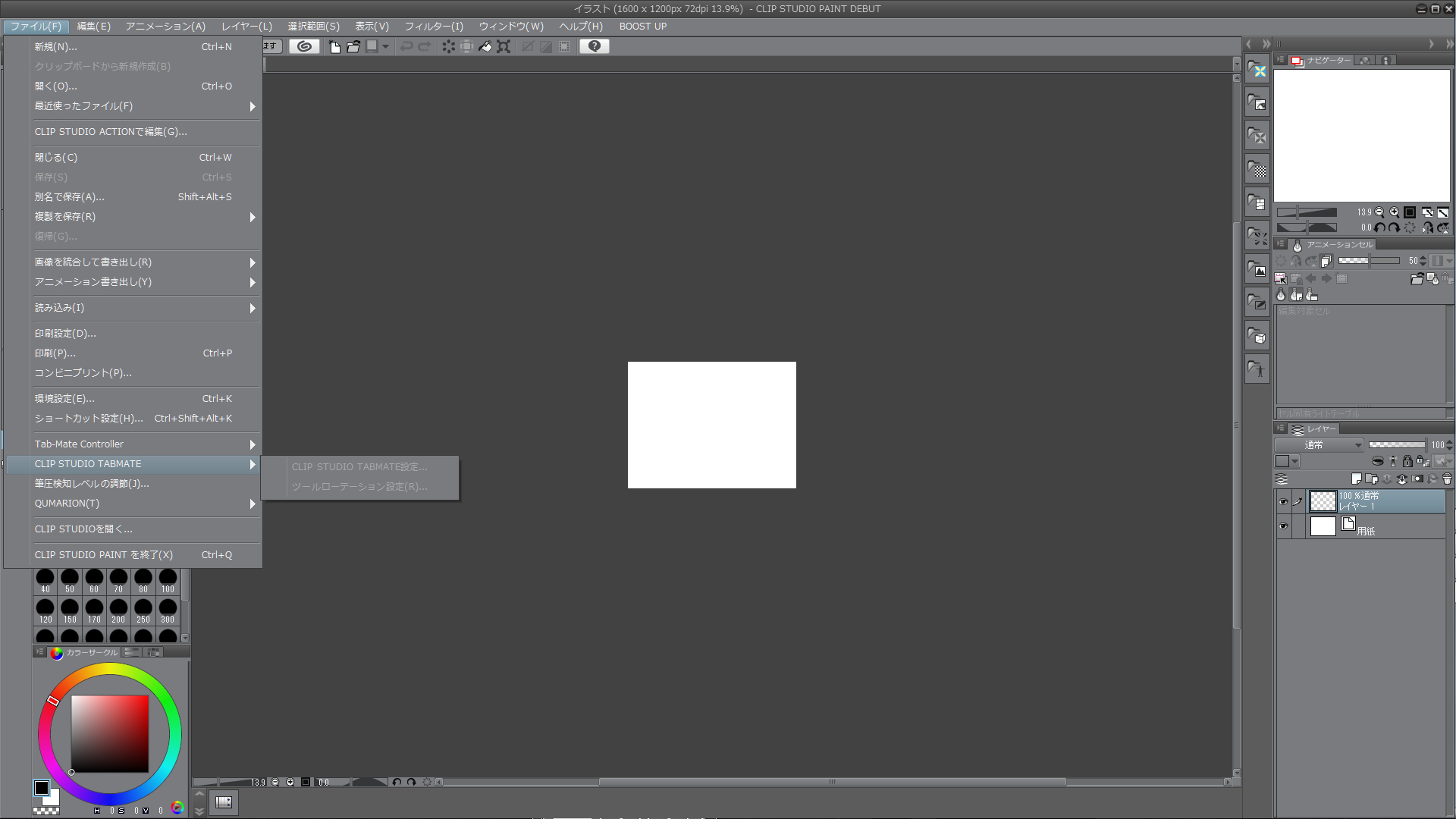Click rotate left arrow in Navigator
The image size is (1456, 819).
coord(1379,227)
